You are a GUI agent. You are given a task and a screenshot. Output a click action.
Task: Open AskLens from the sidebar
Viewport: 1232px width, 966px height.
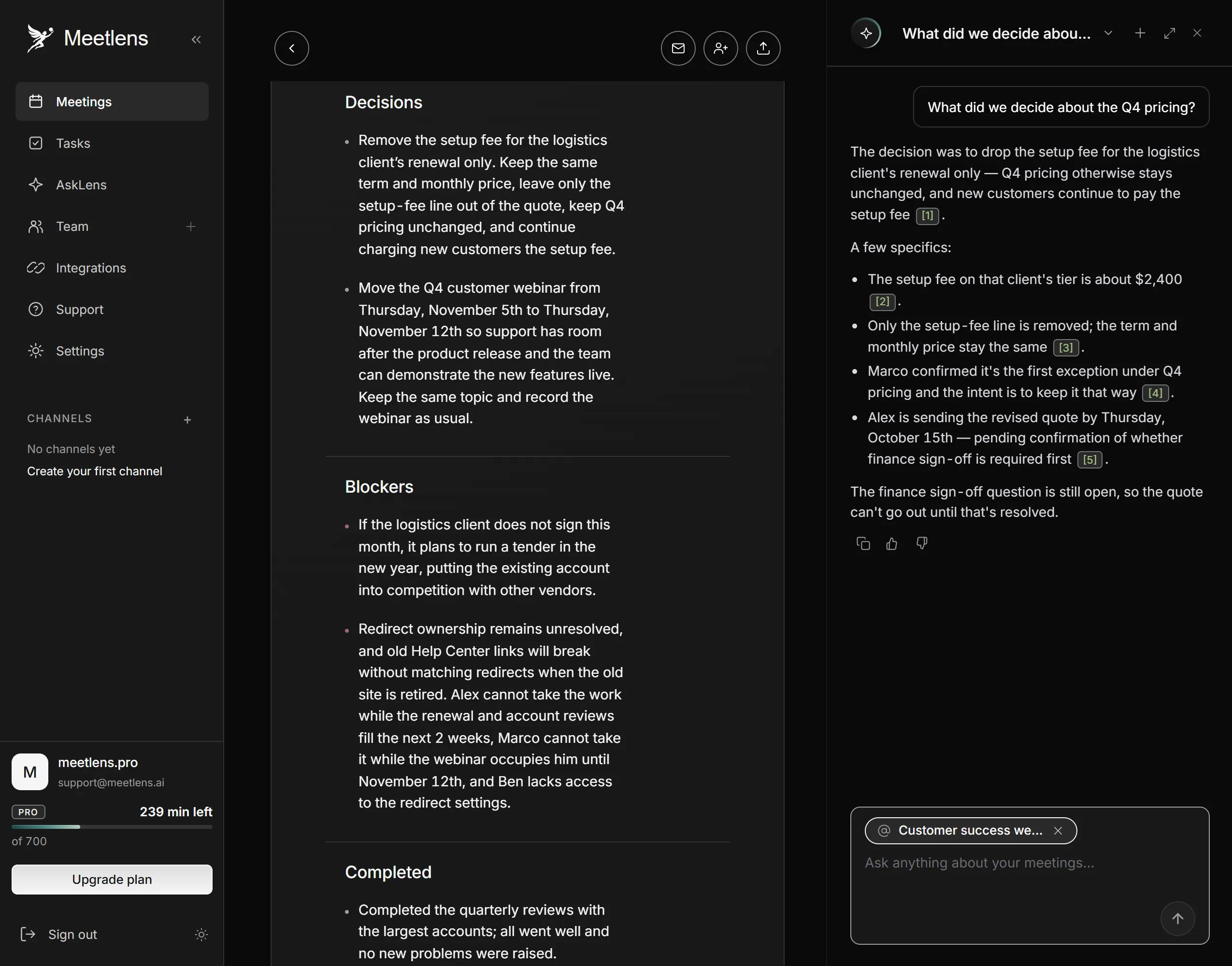click(x=112, y=185)
